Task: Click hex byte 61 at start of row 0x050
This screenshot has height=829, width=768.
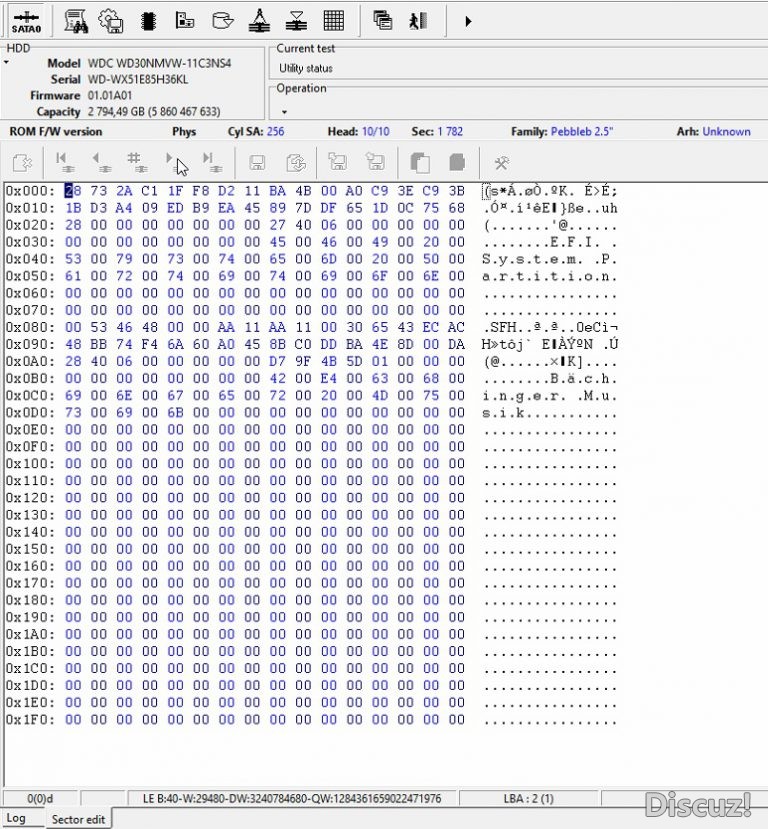Action: pyautogui.click(x=73, y=276)
